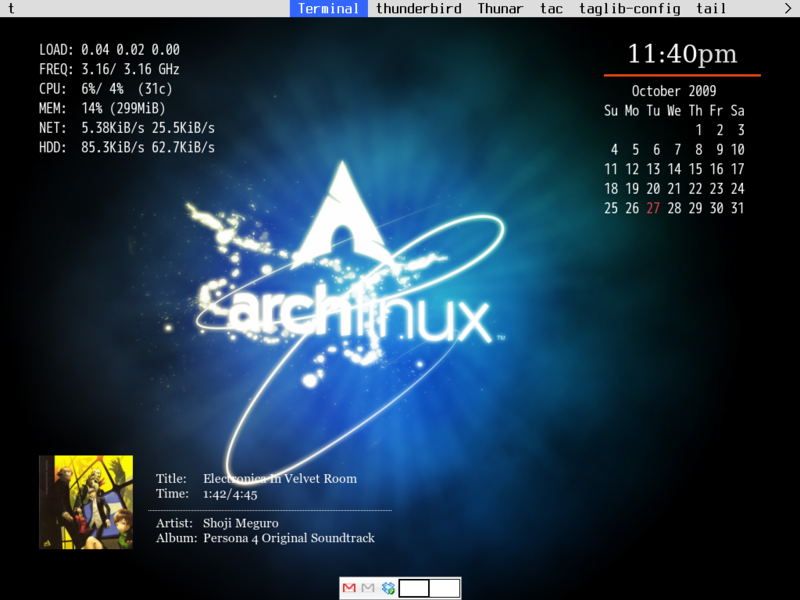Switch to the second workspace in pager
Viewport: 800px width, 600px height.
tap(444, 588)
